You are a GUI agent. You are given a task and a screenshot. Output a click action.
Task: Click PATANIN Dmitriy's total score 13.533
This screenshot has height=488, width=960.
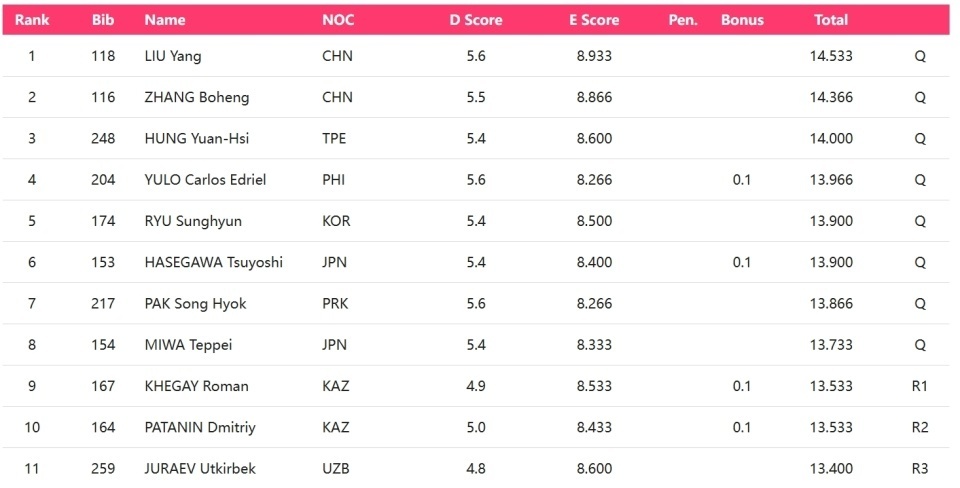(x=831, y=427)
